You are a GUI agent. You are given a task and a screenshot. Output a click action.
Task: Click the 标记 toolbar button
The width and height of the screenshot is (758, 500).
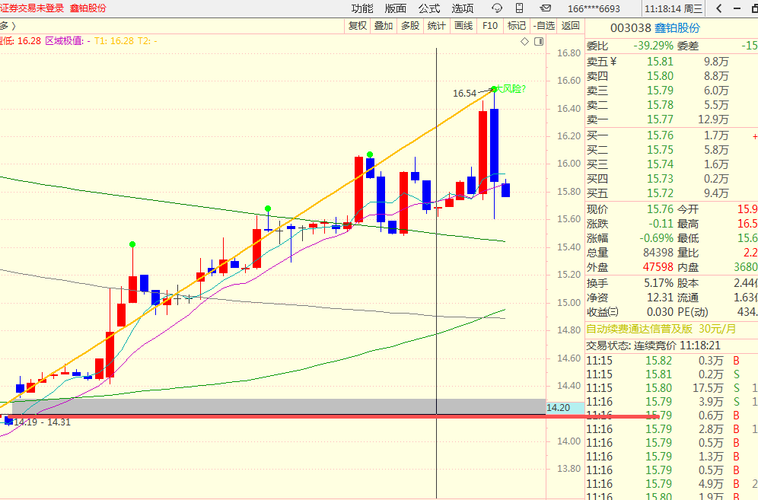tap(516, 26)
